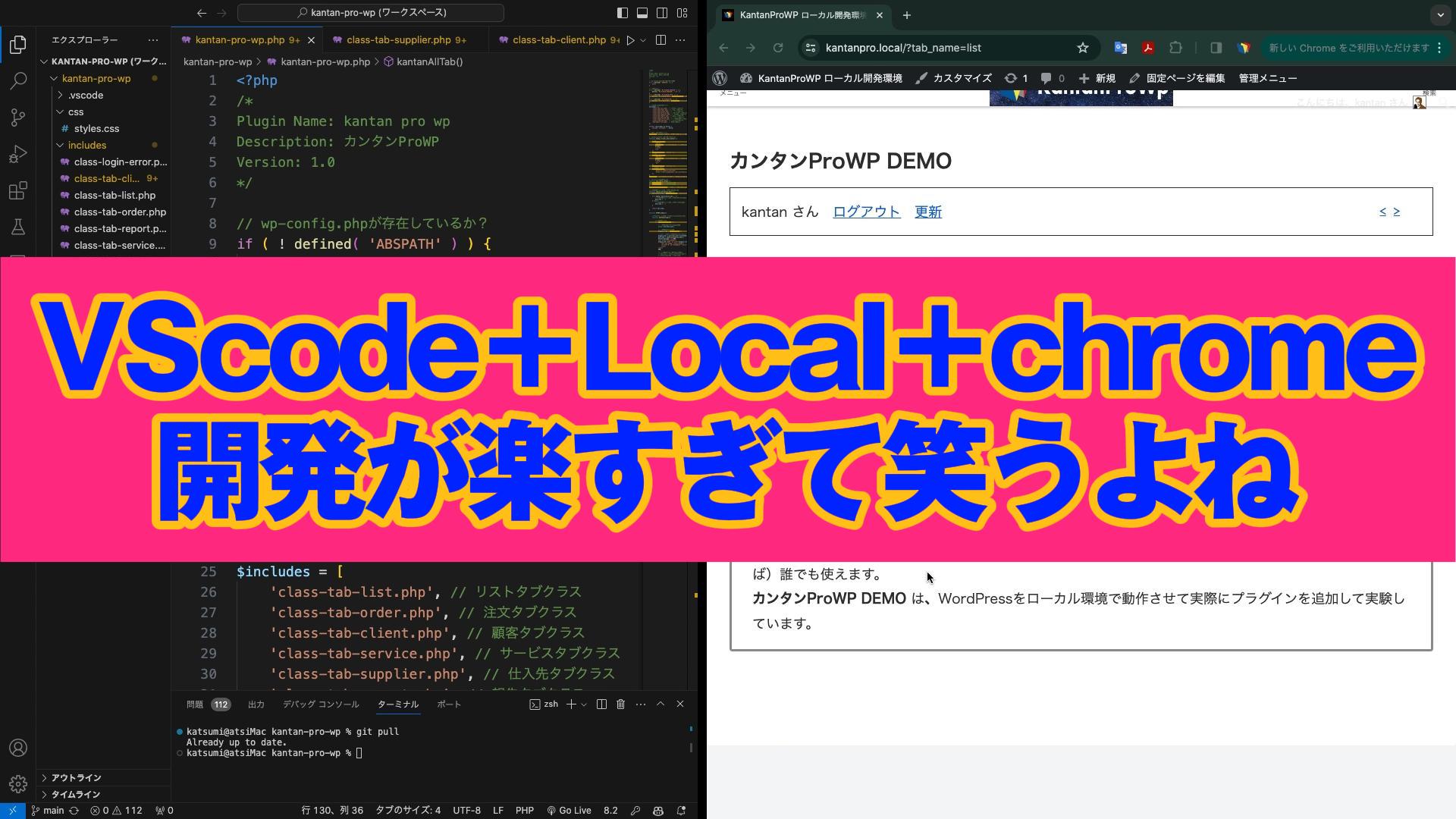
Task: Click the synchronize changes icon beside main
Action: click(74, 810)
